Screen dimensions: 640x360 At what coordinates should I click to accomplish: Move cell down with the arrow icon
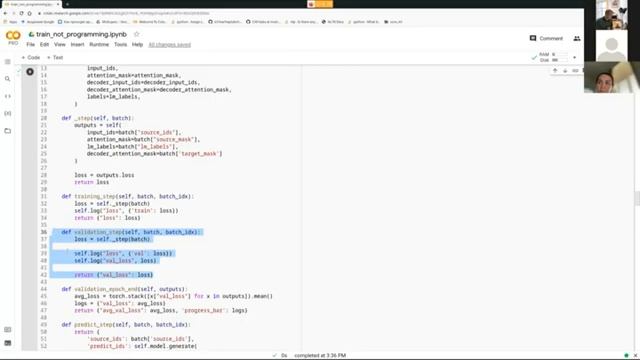(565, 71)
